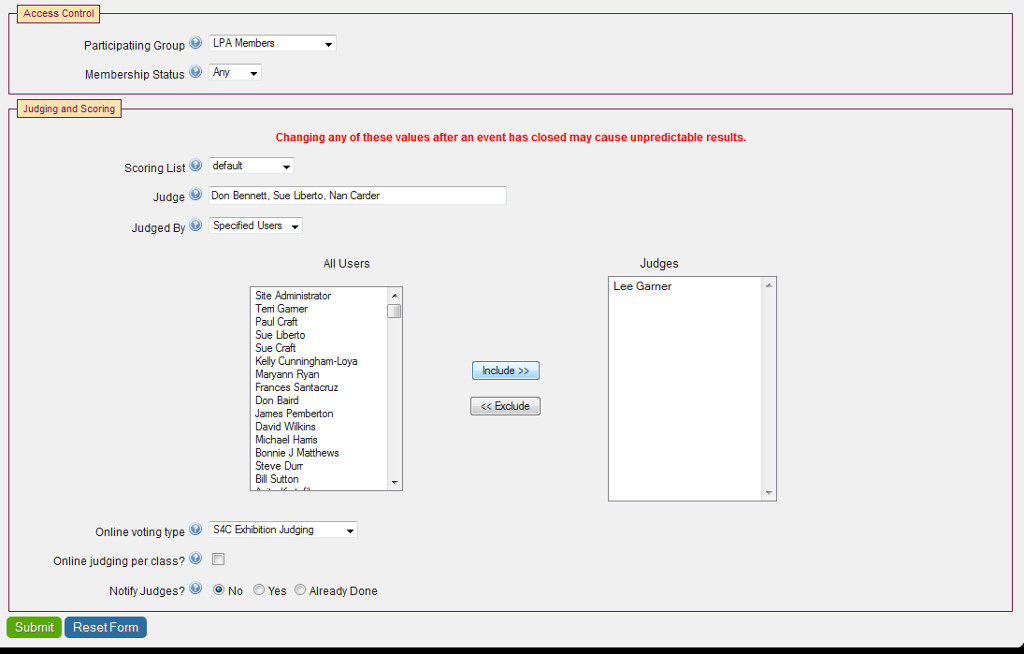
Task: Choose Already Done for Notify Judges
Action: click(300, 591)
